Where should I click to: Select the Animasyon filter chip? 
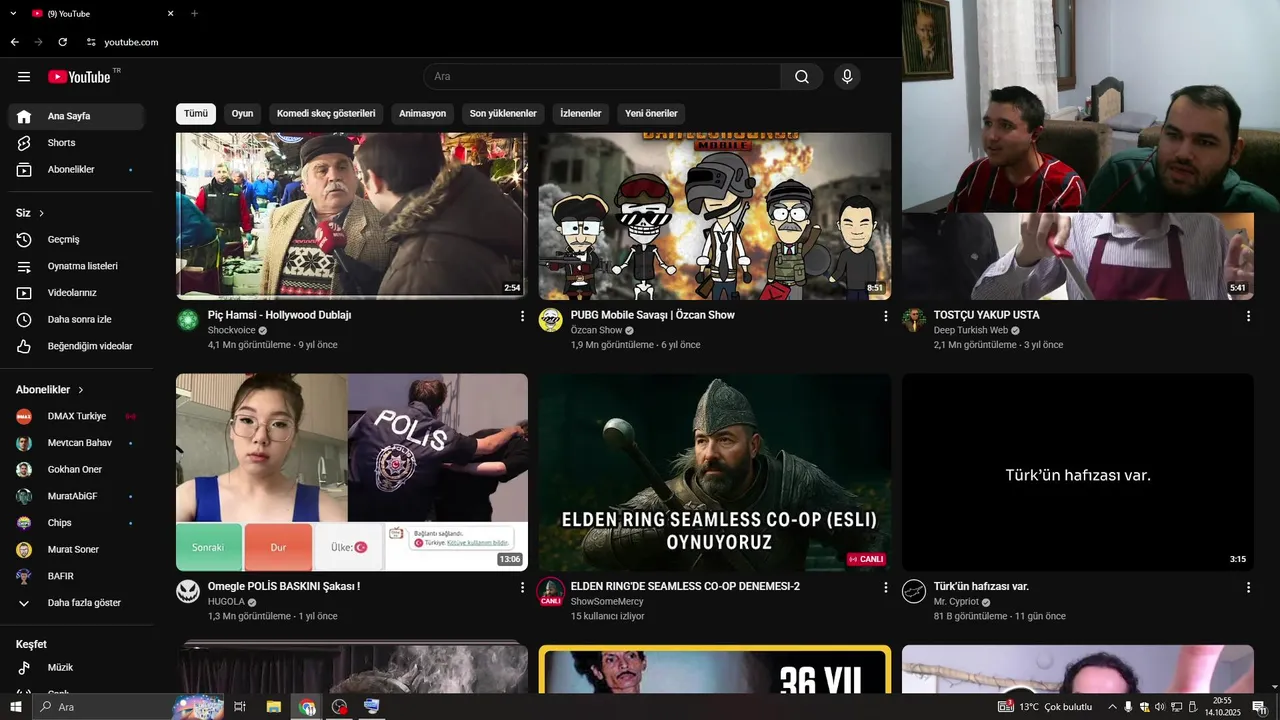coord(422,113)
